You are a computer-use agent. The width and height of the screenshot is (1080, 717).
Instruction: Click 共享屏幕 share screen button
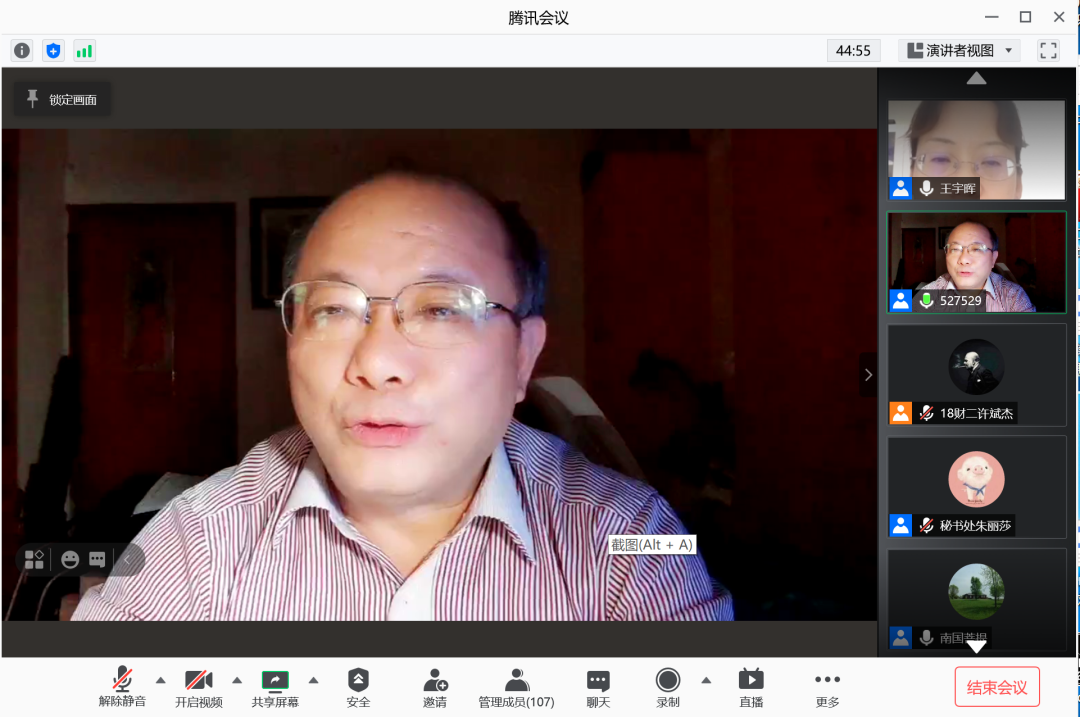click(275, 688)
